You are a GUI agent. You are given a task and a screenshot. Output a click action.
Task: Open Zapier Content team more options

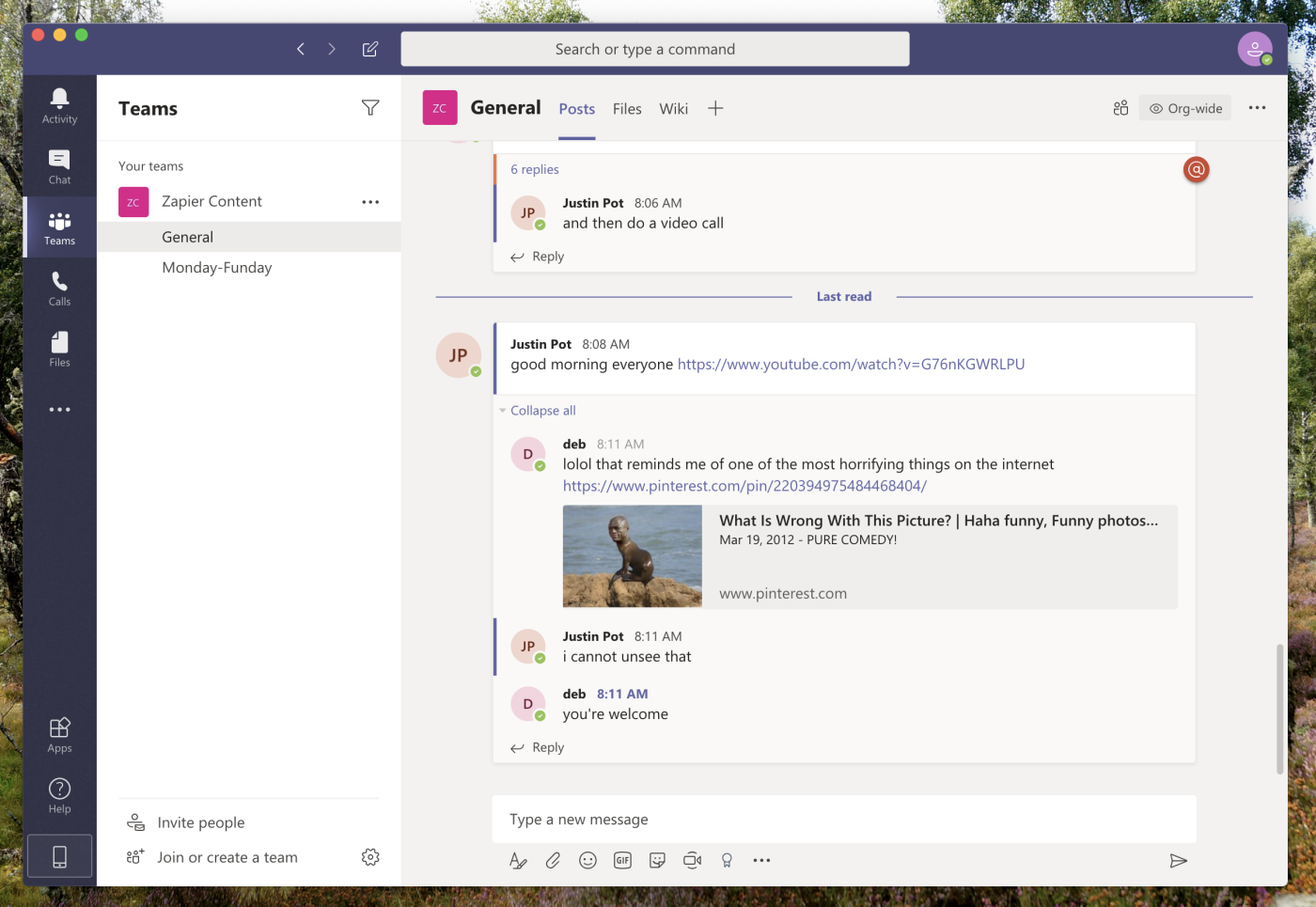[370, 202]
